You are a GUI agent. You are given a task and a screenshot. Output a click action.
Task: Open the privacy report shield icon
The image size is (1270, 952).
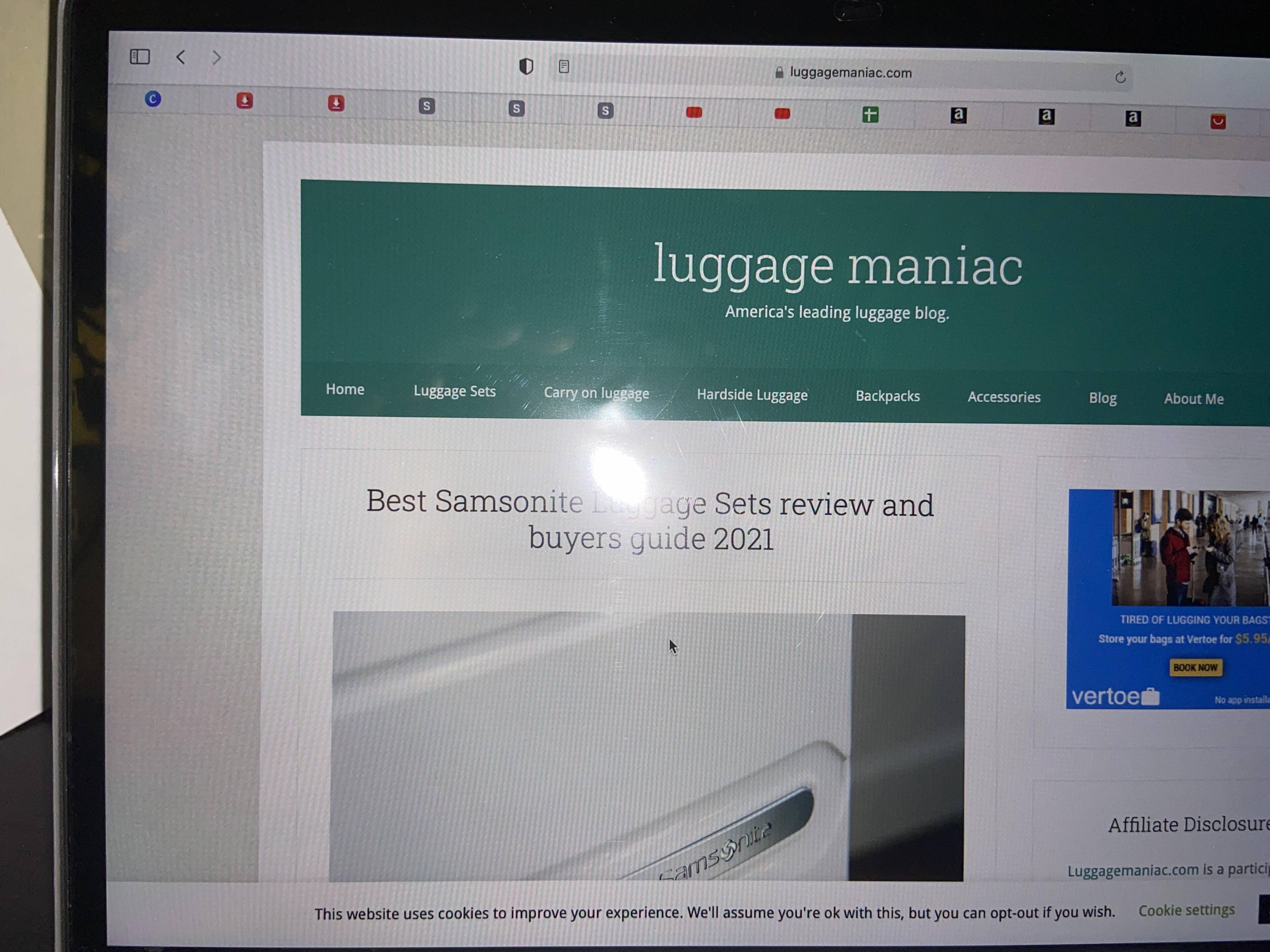(x=526, y=66)
